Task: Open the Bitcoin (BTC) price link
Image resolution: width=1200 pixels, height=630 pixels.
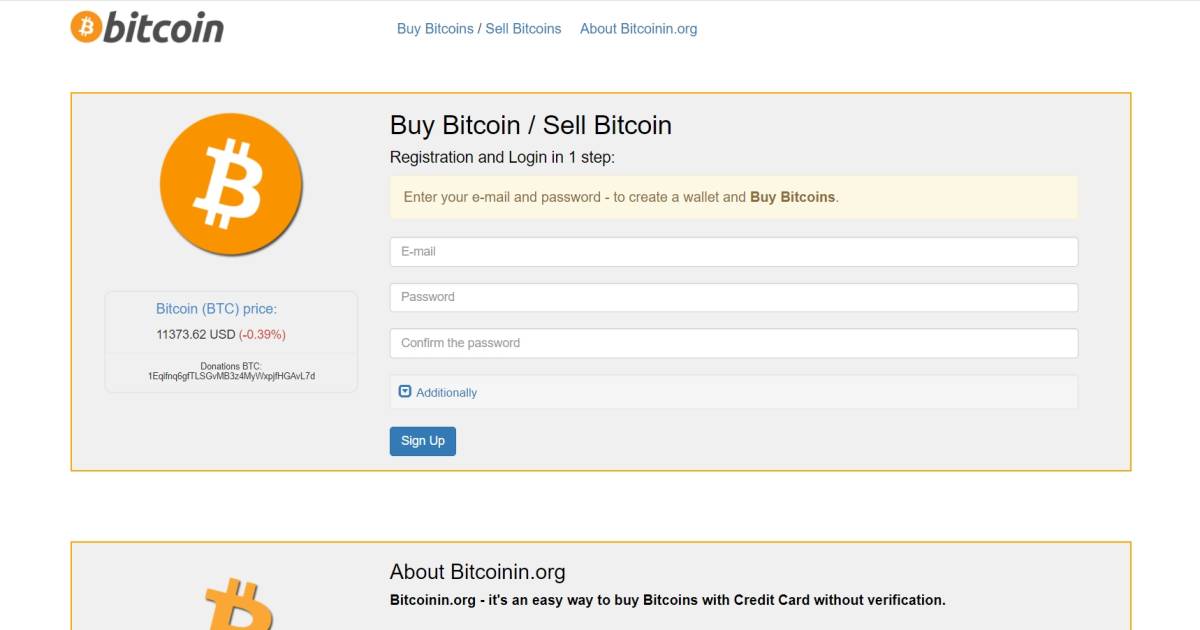Action: (216, 309)
